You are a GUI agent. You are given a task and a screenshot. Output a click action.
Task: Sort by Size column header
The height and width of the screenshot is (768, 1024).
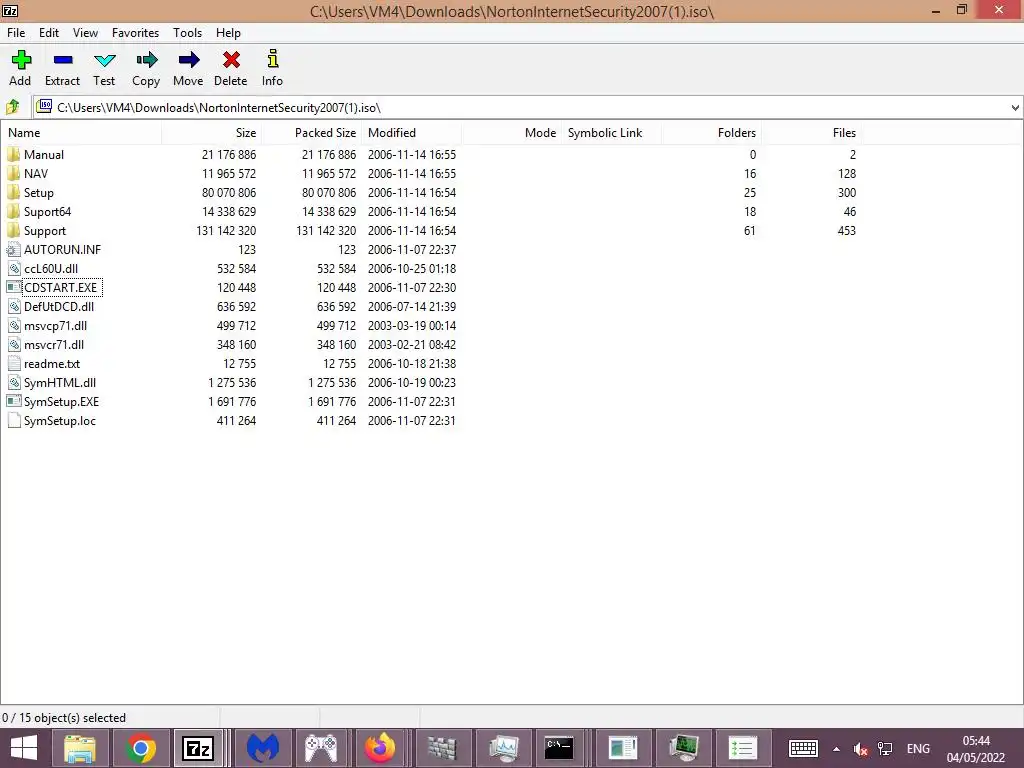point(212,133)
